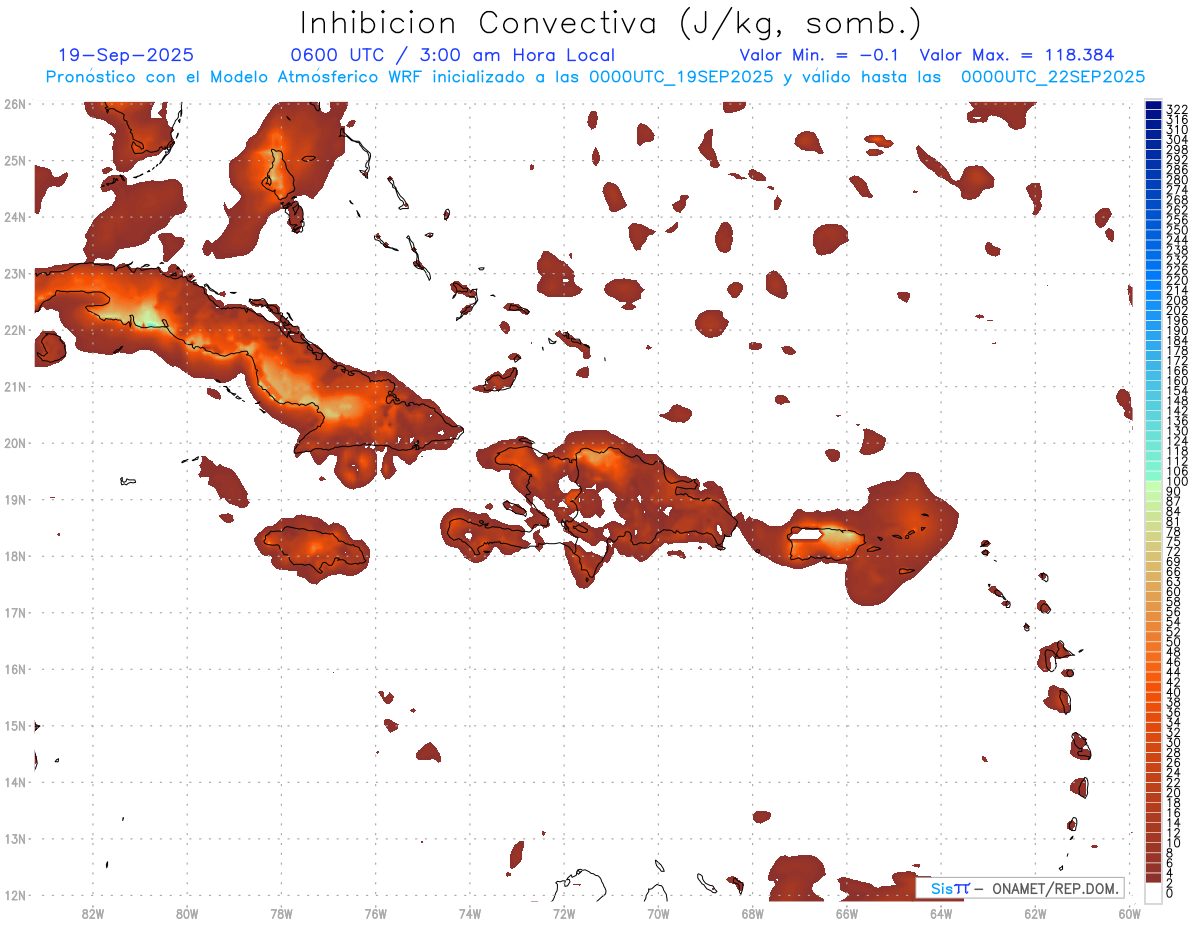Click the "0600 UTC / 3:00 am Hora Local" text
This screenshot has height=927, width=1200.
pos(452,55)
